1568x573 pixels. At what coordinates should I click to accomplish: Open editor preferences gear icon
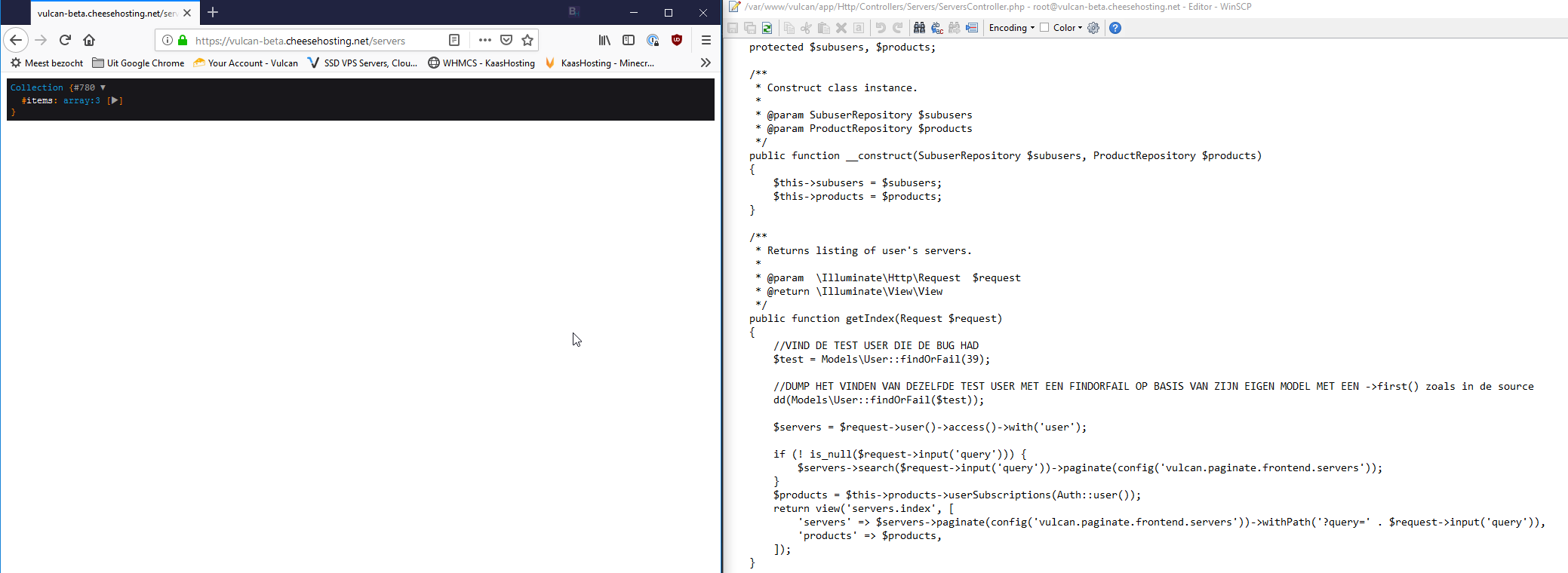click(x=1093, y=28)
